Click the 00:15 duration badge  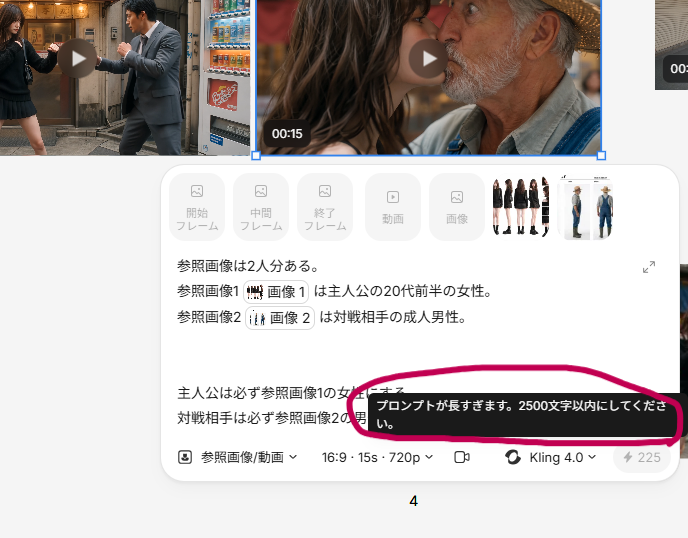287,133
